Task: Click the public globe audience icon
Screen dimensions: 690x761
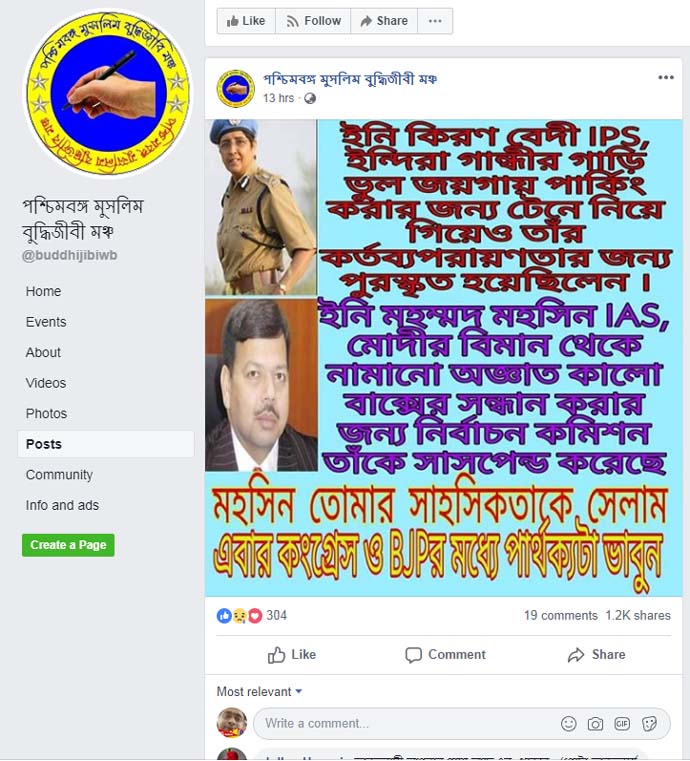Action: (x=310, y=99)
